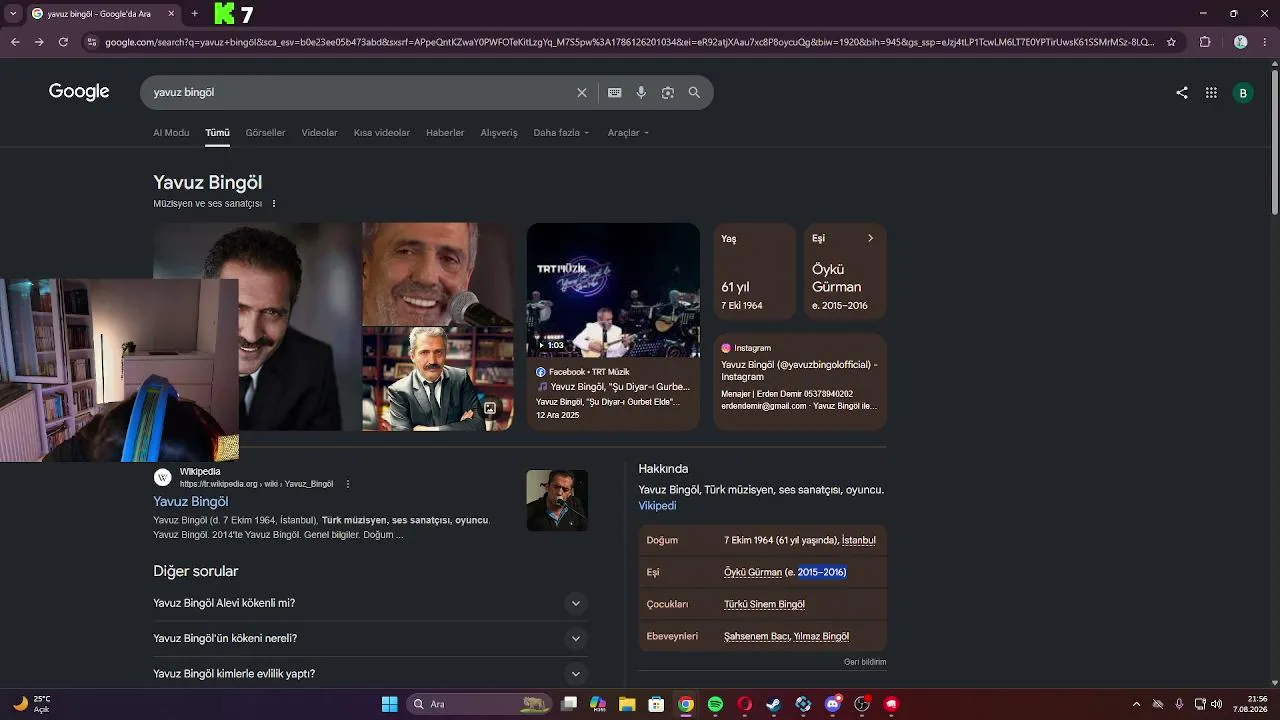Open the Google account avatar B
The image size is (1280, 720).
[1243, 93]
